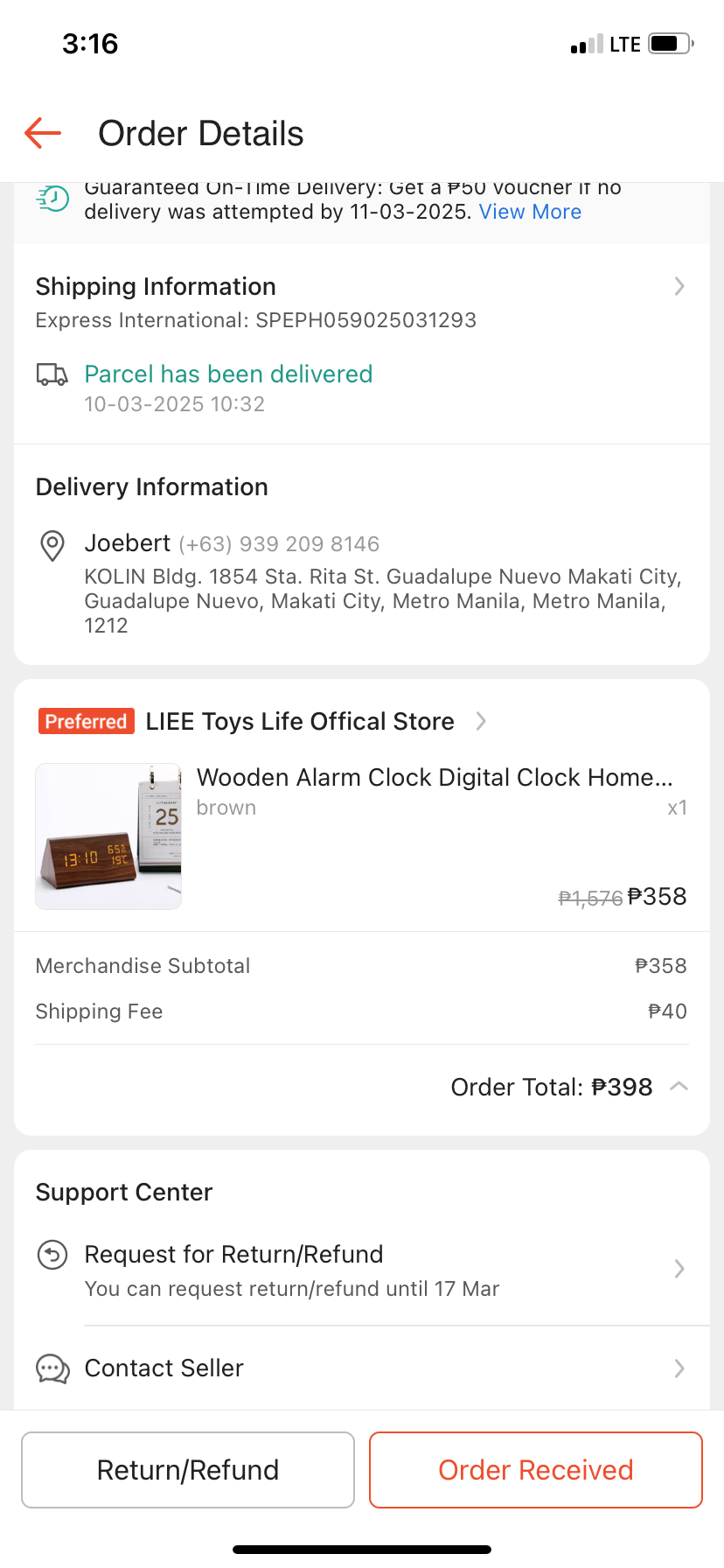Tap the guaranteed delivery clock icon
Screen dimensions: 724x1568
(52, 199)
